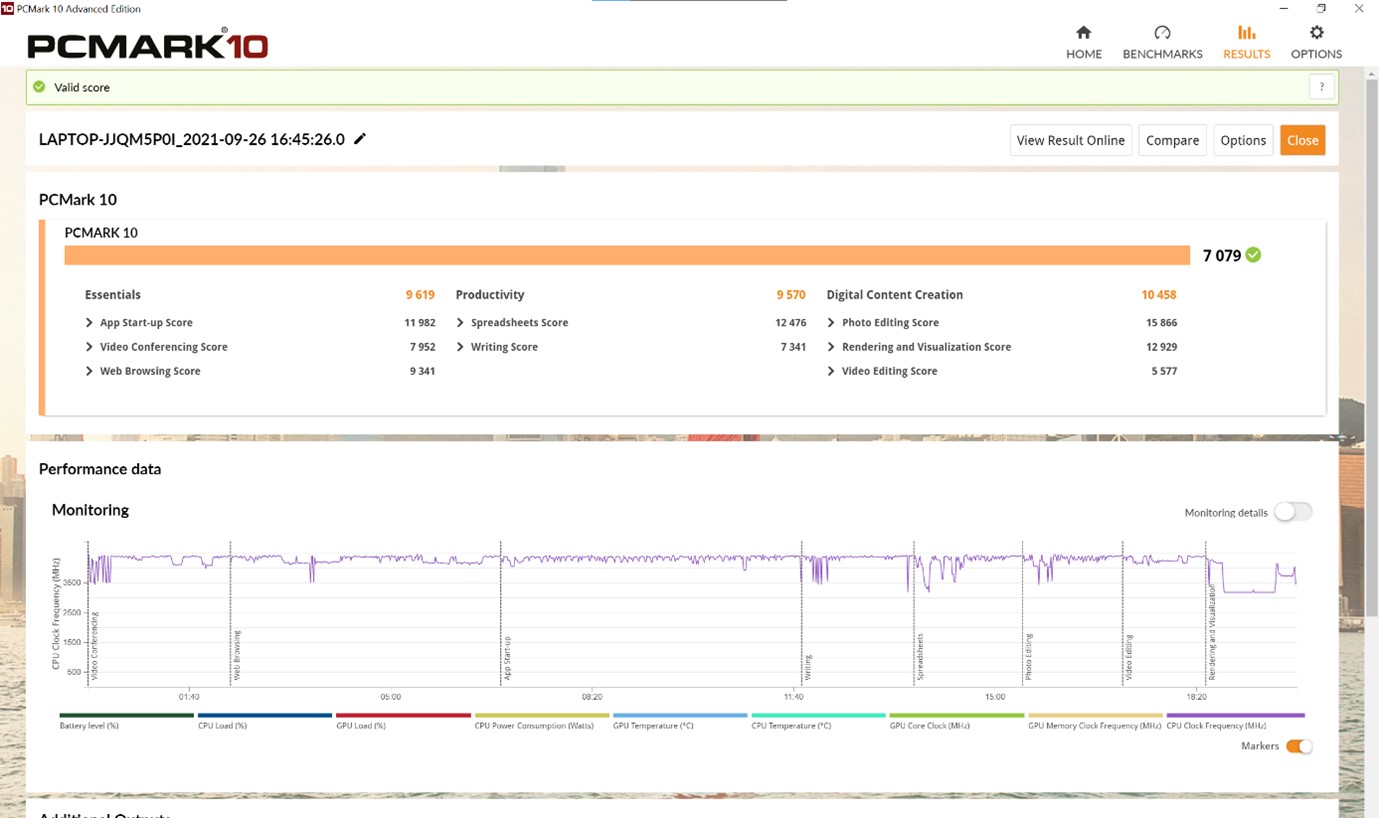Image resolution: width=1379 pixels, height=818 pixels.
Task: Toggle Monitoring details switch
Action: click(x=1292, y=512)
